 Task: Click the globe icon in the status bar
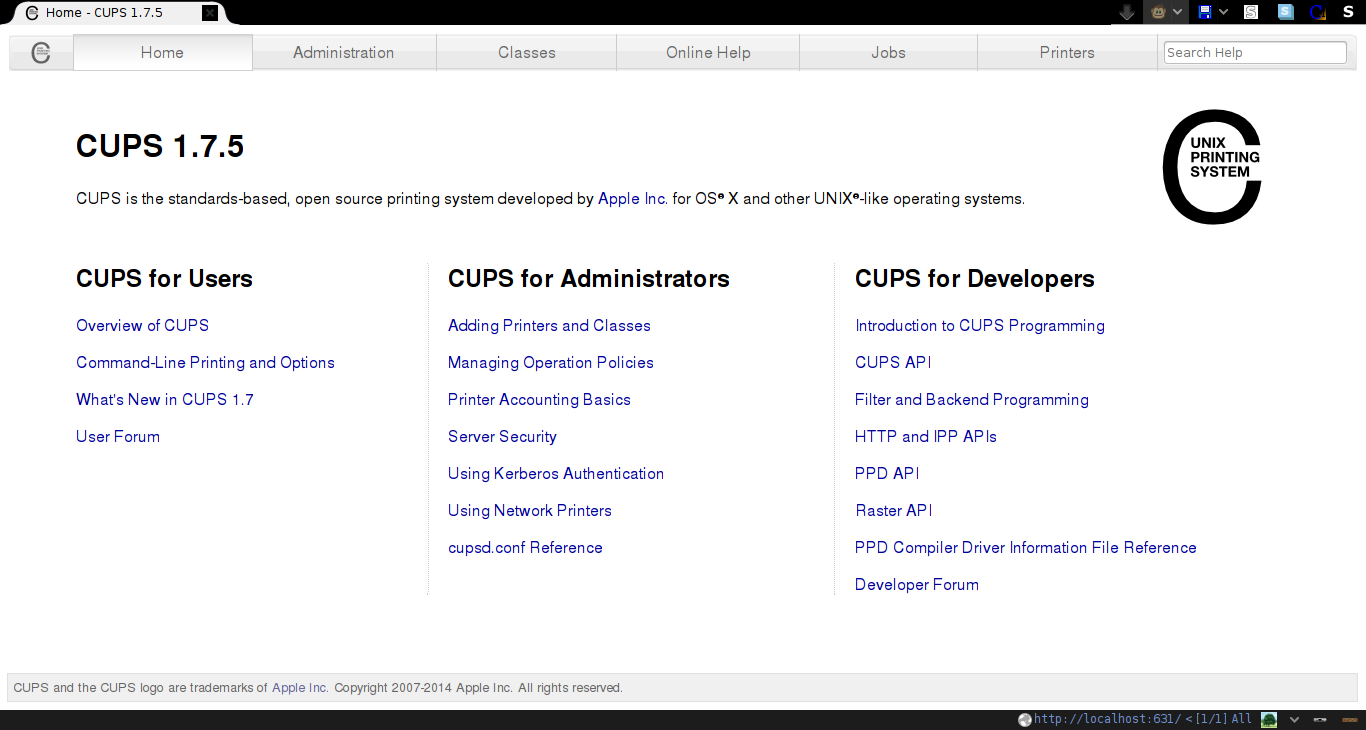tap(1023, 718)
